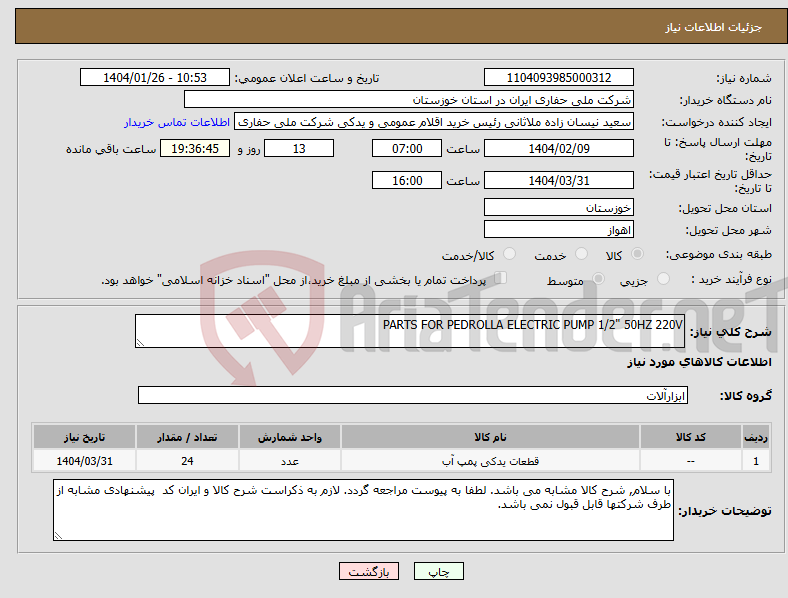The width and height of the screenshot is (788, 598).
Task: Click the price validity date 1404/03/31 field
Action: [x=558, y=180]
